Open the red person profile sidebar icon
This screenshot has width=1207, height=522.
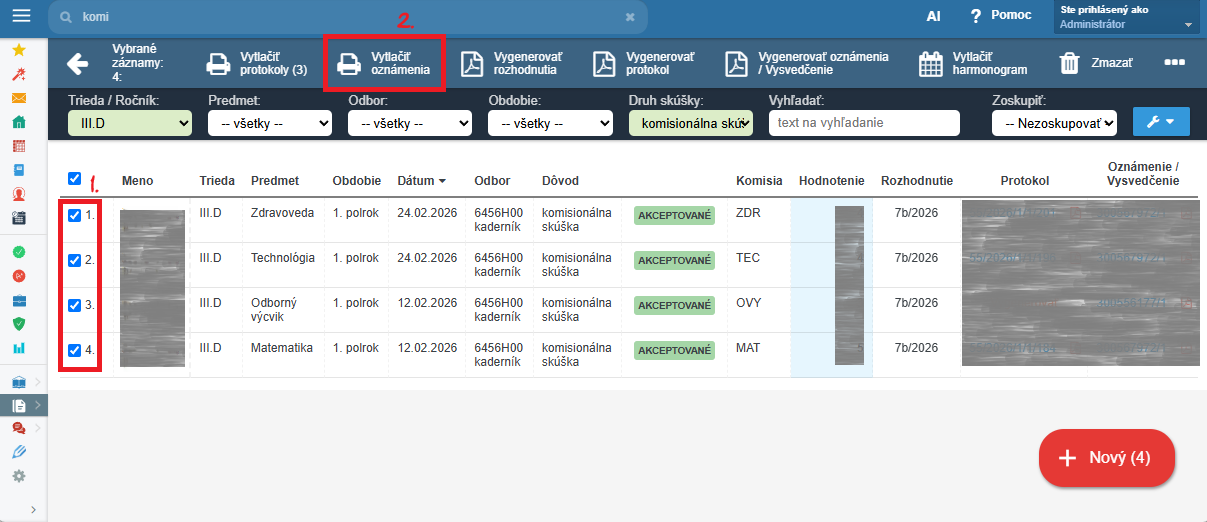pyautogui.click(x=19, y=194)
